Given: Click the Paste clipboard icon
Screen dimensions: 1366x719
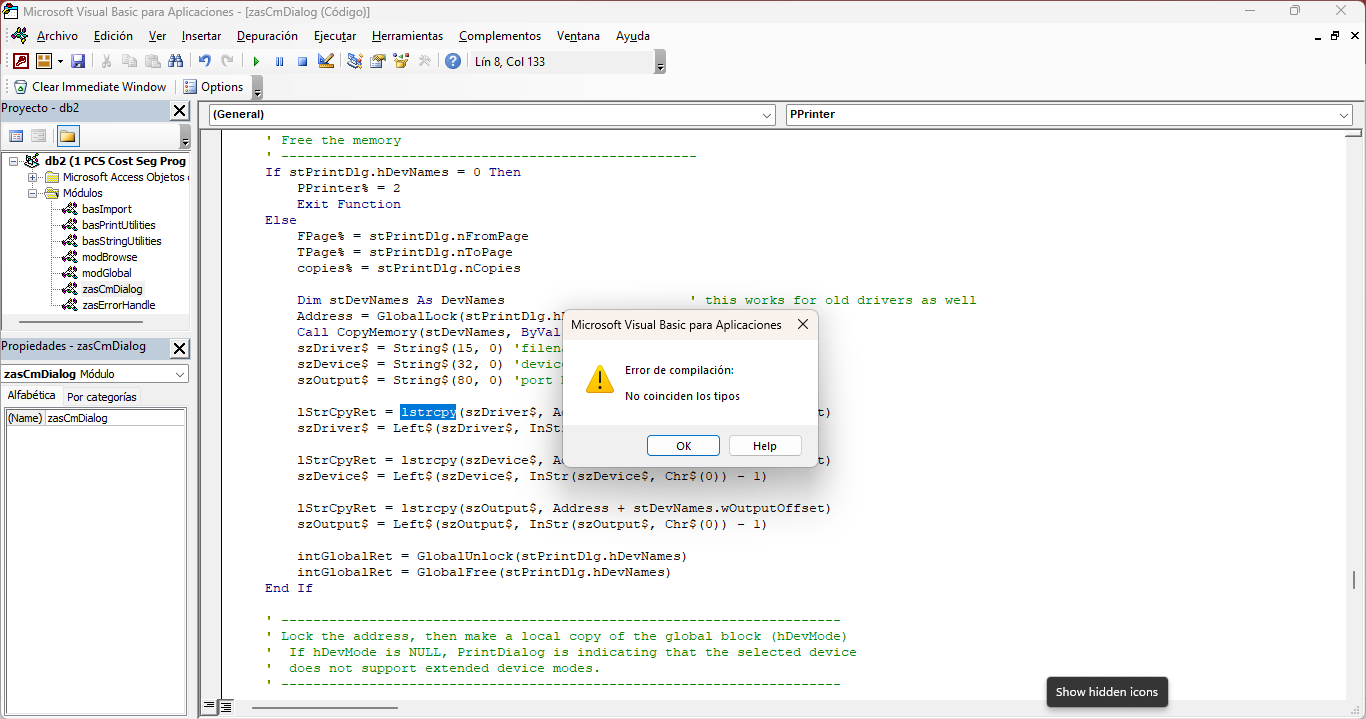Looking at the screenshot, I should click(x=152, y=61).
